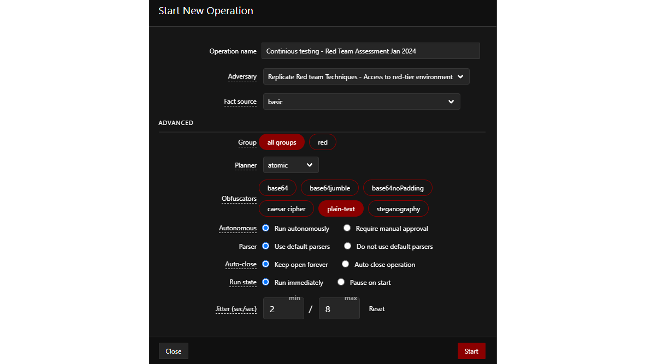Choose the base64 obfuscator
The height and width of the screenshot is (364, 647).
pos(278,188)
